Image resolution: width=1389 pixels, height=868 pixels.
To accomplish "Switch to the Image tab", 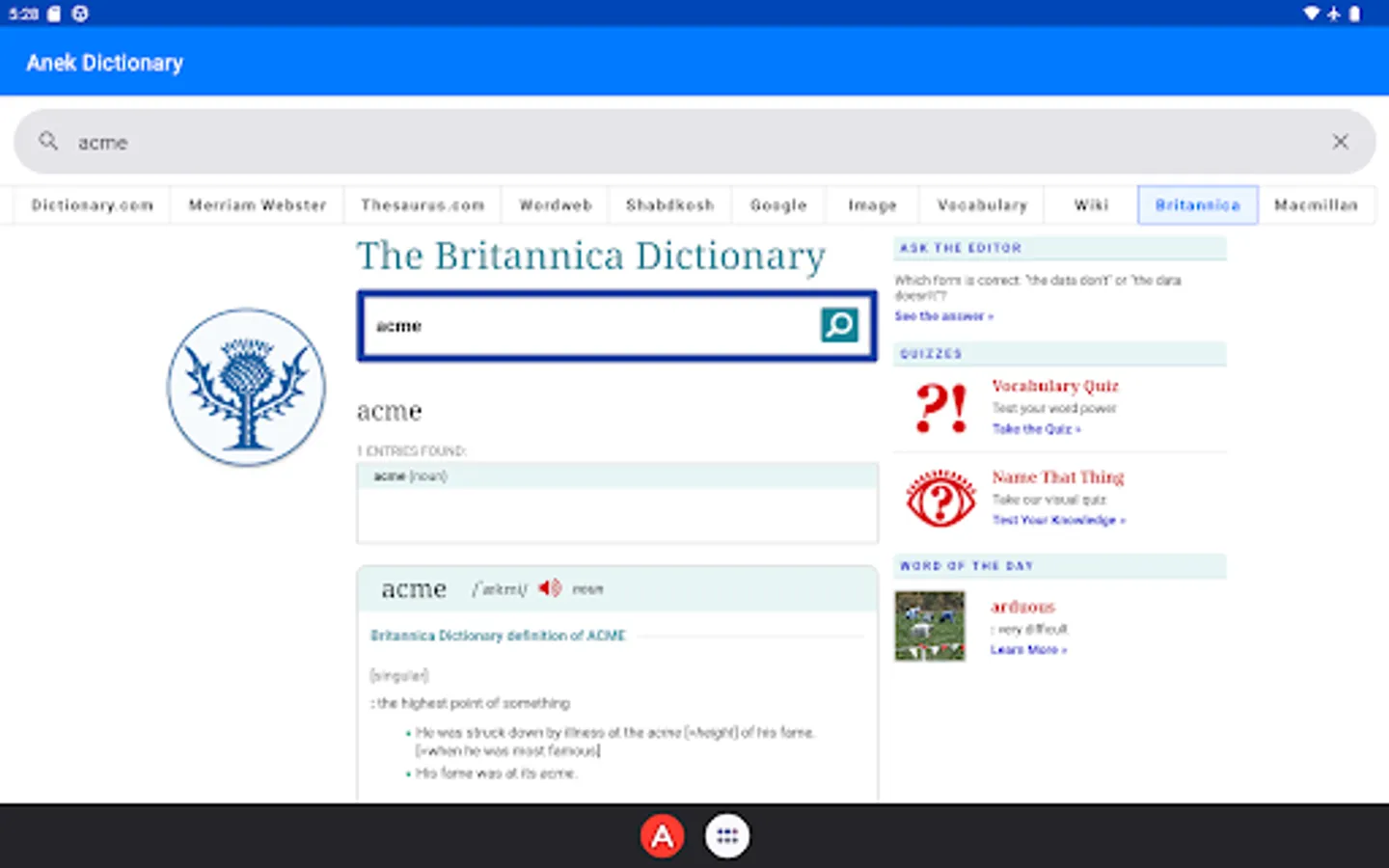I will pos(873,205).
